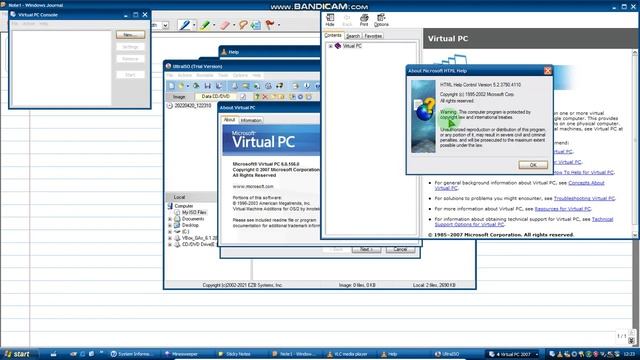Open the Troubleshooting Virtual PC help link
640x360 pixels.
pyautogui.click(x=584, y=198)
